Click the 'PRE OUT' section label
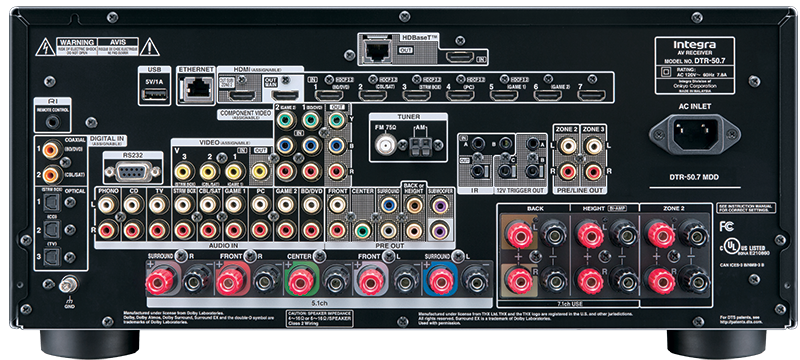This screenshot has width=800, height=360. (x=391, y=246)
